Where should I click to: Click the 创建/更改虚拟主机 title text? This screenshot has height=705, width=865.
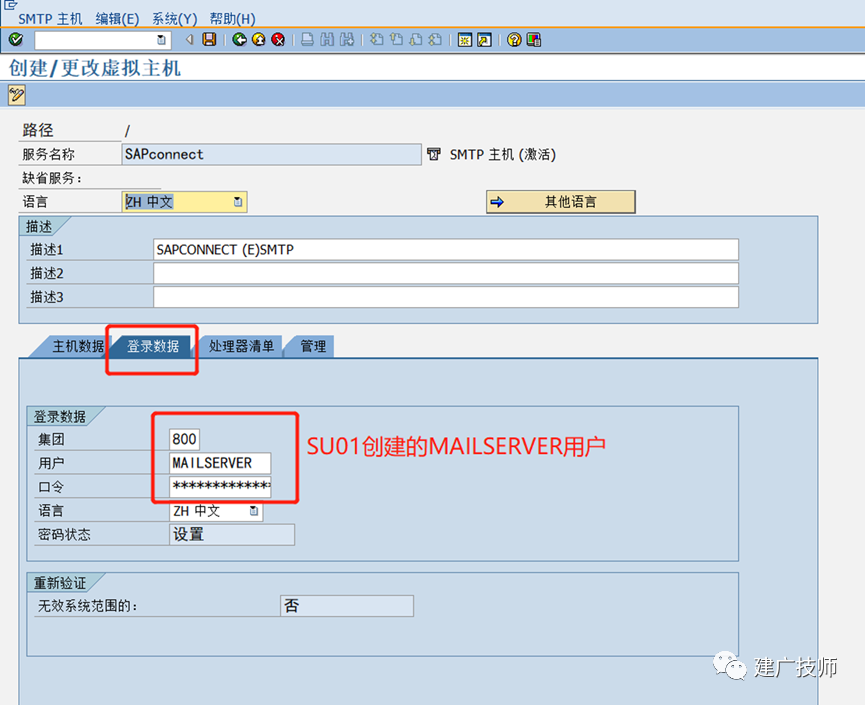[x=94, y=68]
